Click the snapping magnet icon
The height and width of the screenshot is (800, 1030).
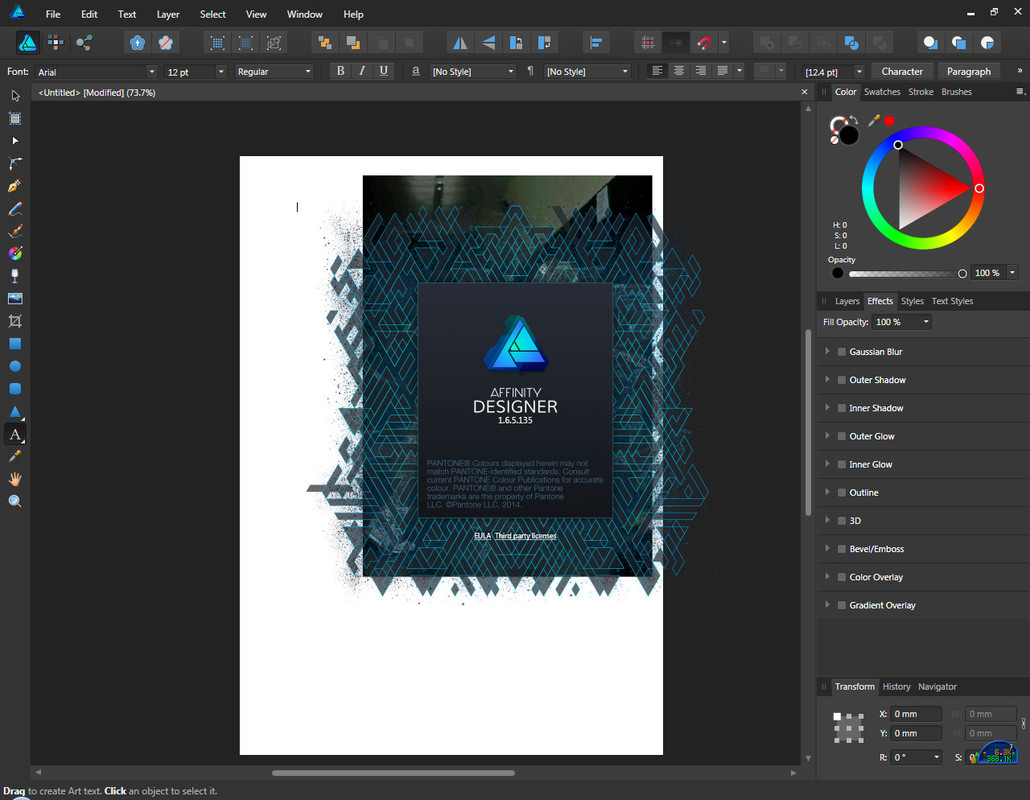(704, 43)
